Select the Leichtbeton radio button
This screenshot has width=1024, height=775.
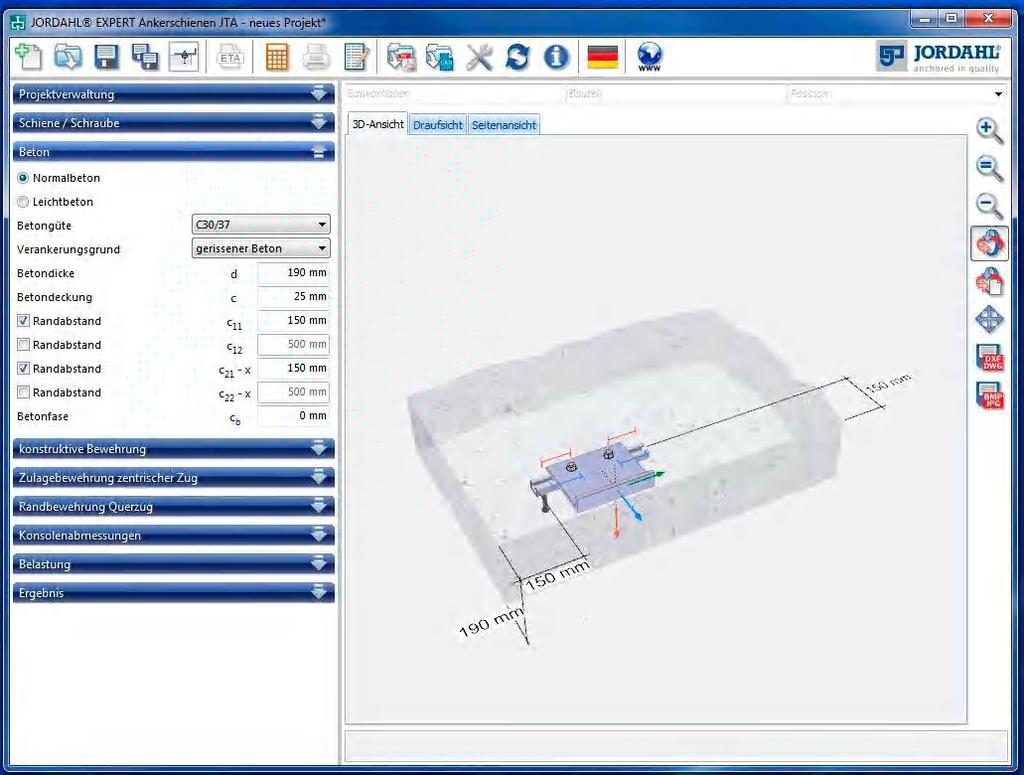pyautogui.click(x=23, y=202)
